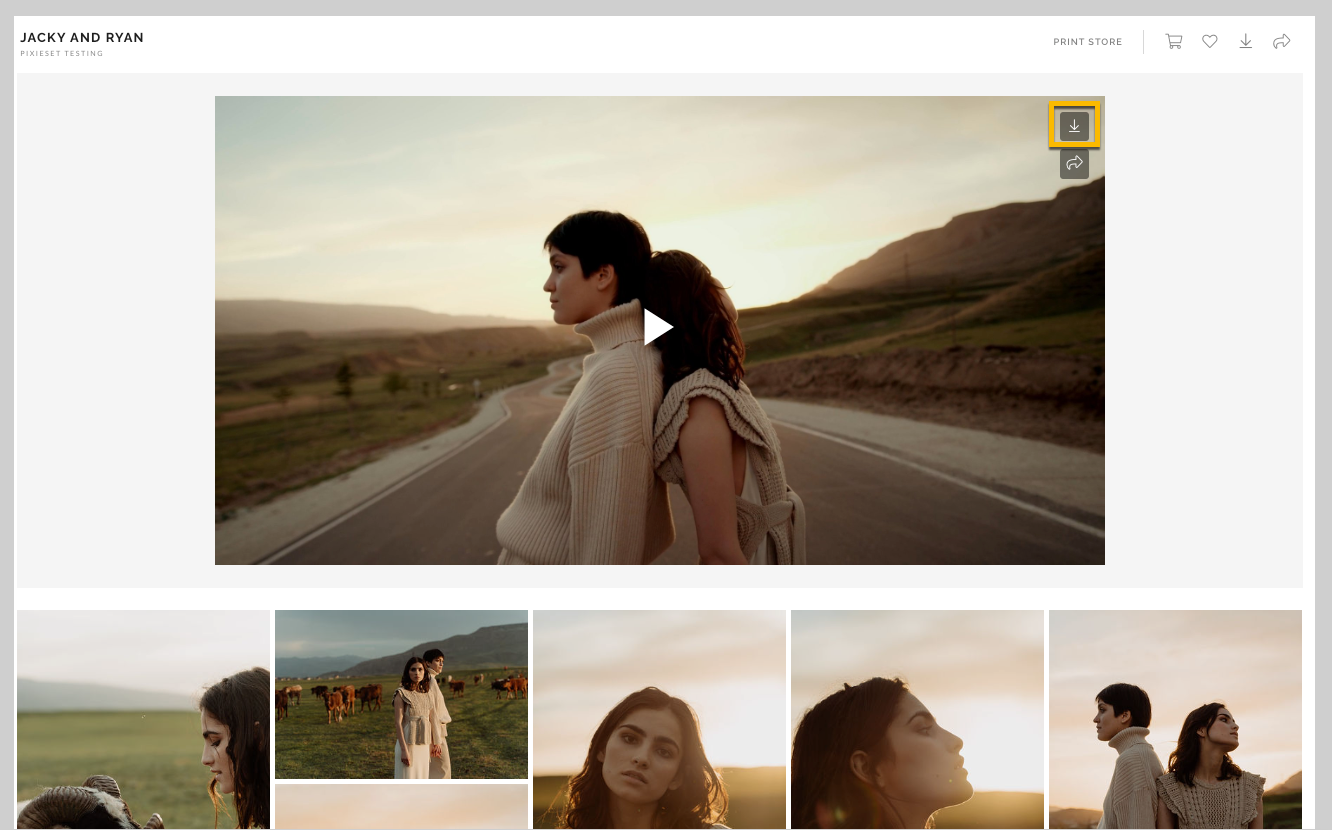The width and height of the screenshot is (1332, 830).
Task: Click the PIXIESET TESTING subtitle text
Action: pos(62,53)
